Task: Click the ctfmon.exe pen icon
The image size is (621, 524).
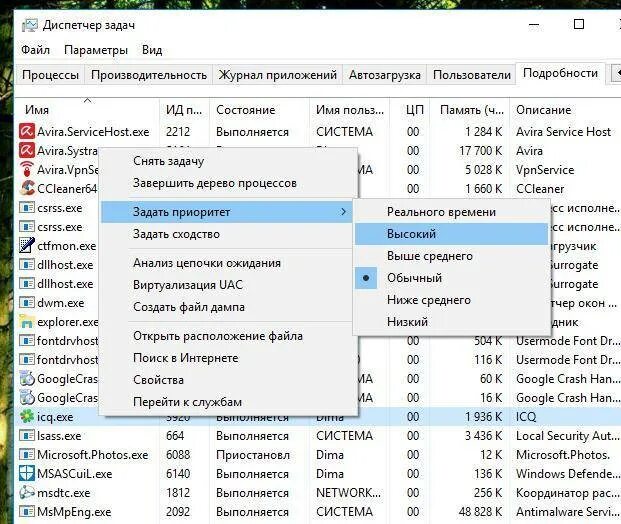Action: tap(27, 246)
